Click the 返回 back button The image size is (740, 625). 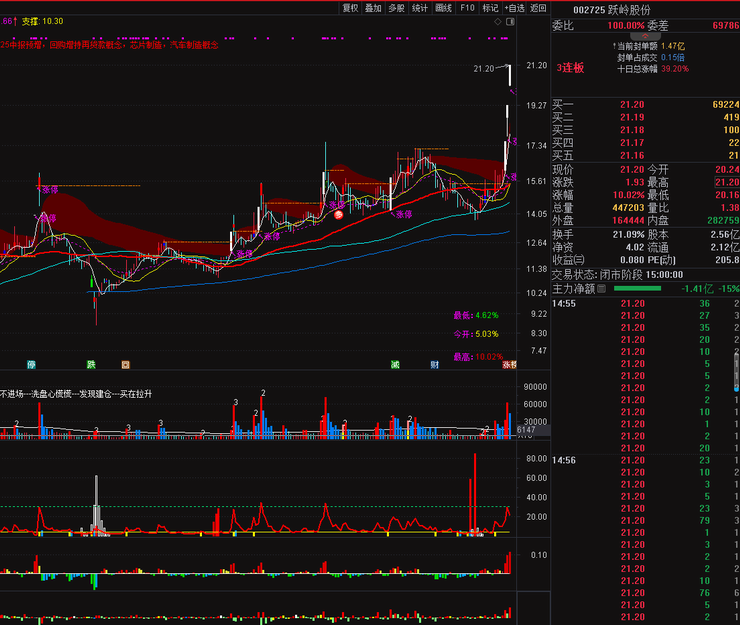(538, 7)
